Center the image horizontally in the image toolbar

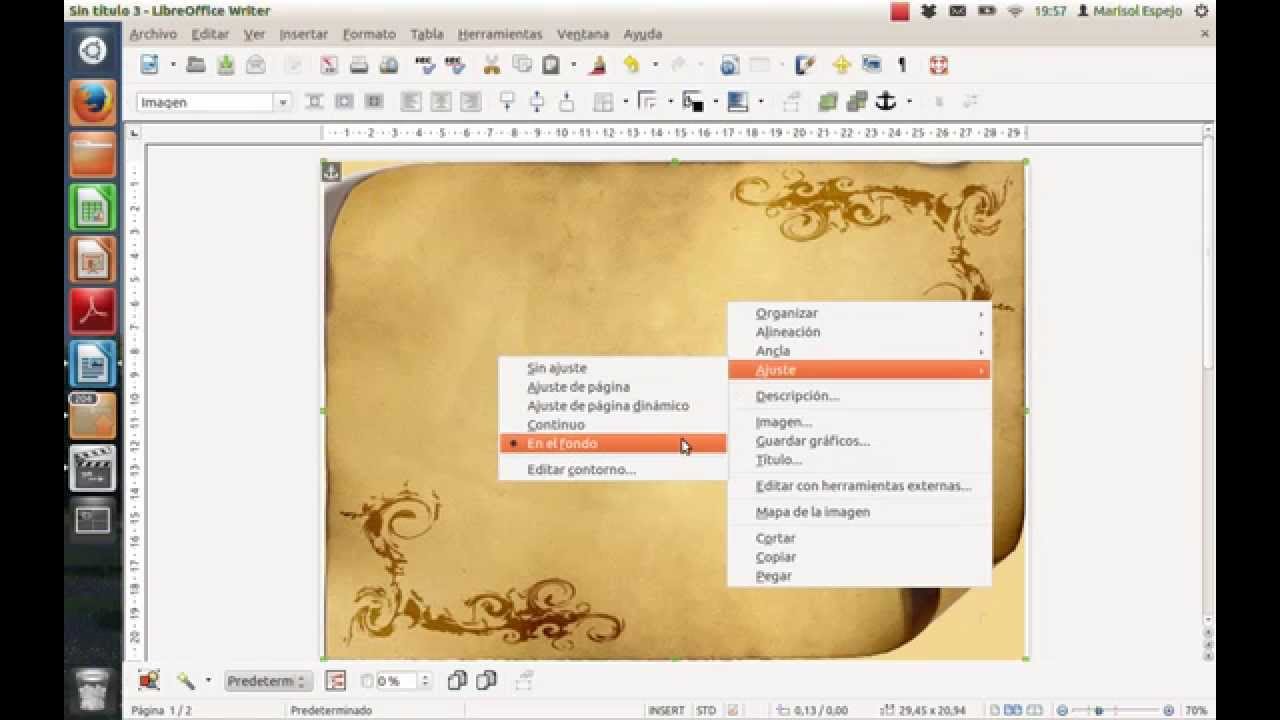(x=441, y=102)
